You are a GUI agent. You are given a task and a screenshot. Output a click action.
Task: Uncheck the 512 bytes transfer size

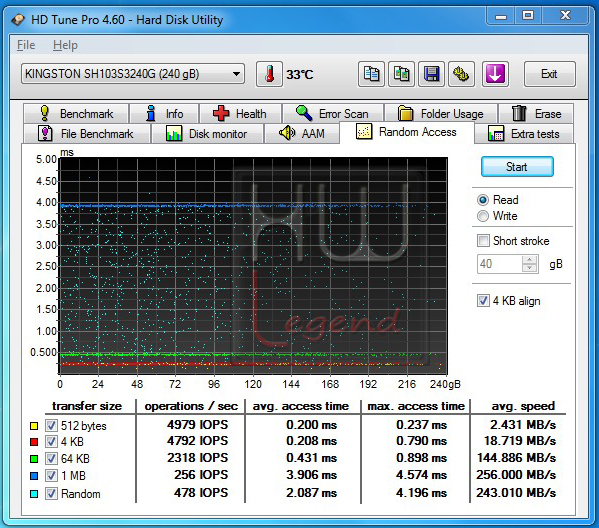pyautogui.click(x=51, y=425)
